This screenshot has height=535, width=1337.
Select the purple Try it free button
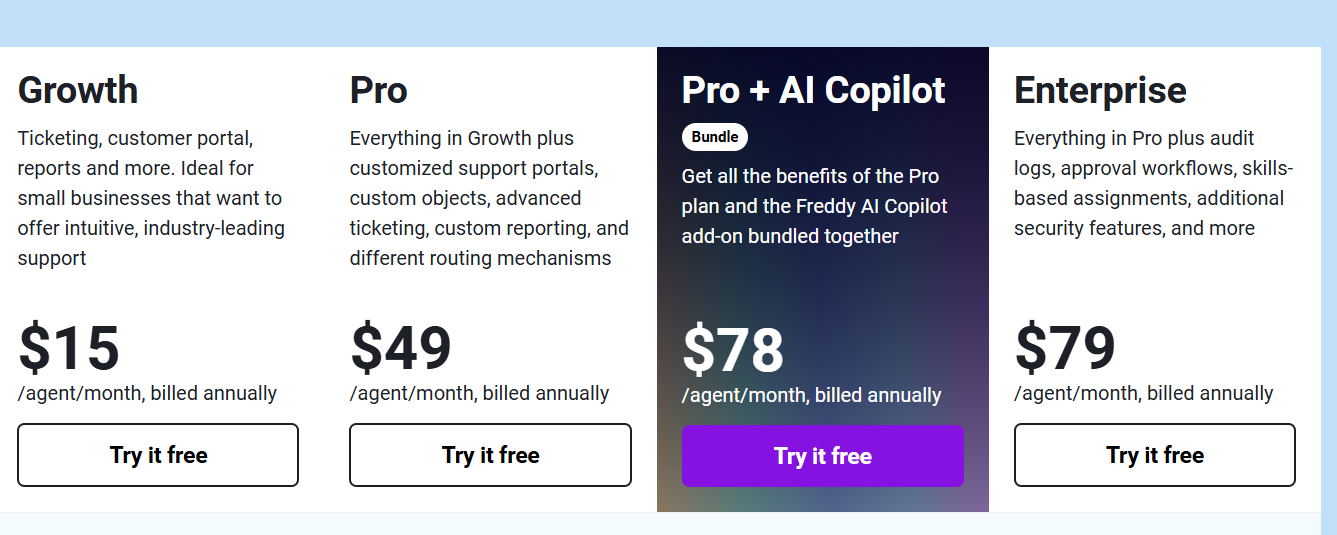coord(823,456)
